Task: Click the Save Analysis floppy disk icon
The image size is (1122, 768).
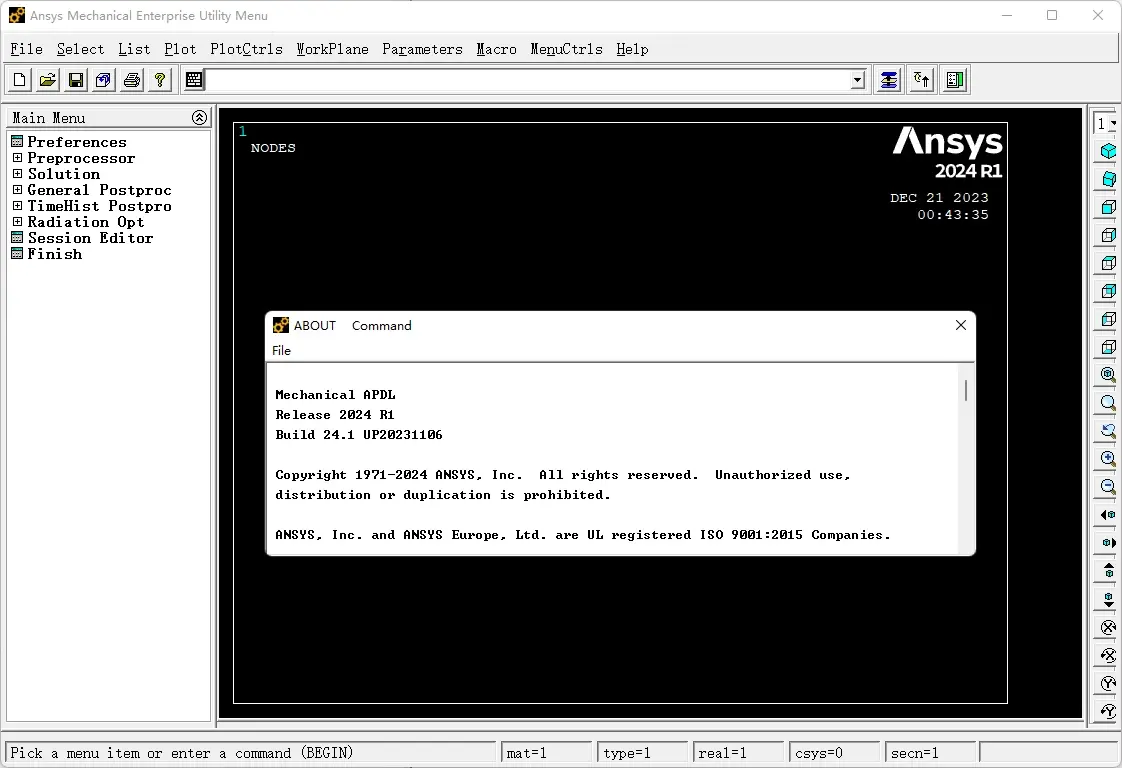Action: tap(75, 79)
